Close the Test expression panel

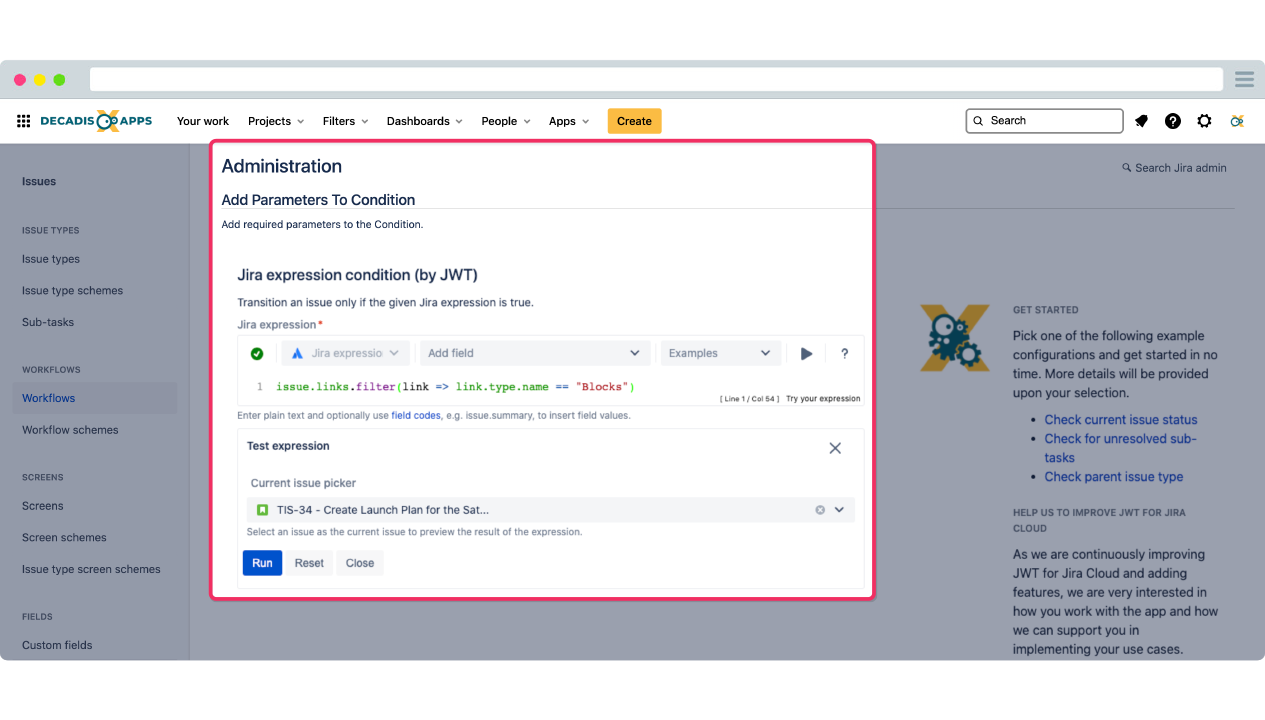click(x=835, y=448)
